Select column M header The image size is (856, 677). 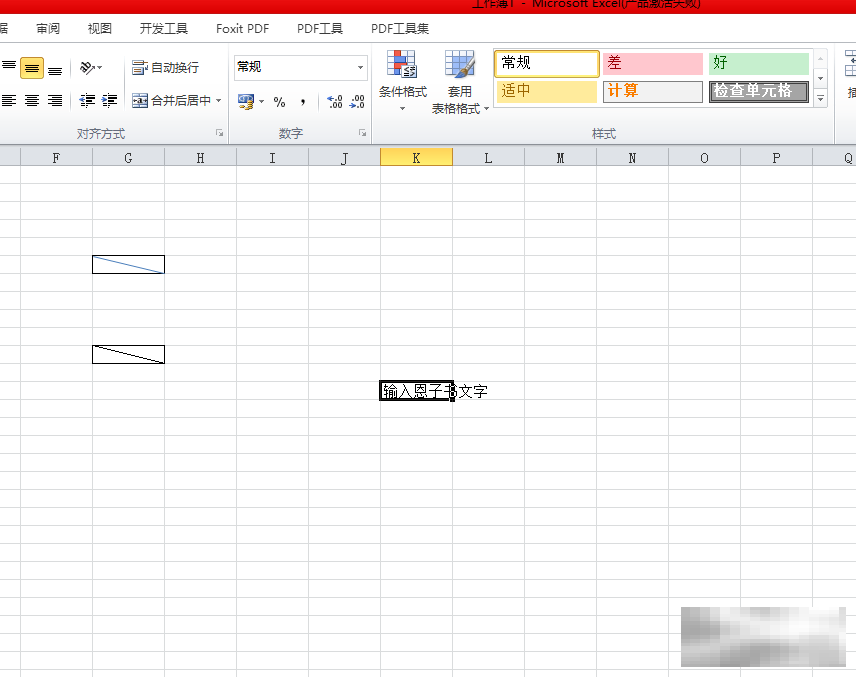tap(561, 158)
